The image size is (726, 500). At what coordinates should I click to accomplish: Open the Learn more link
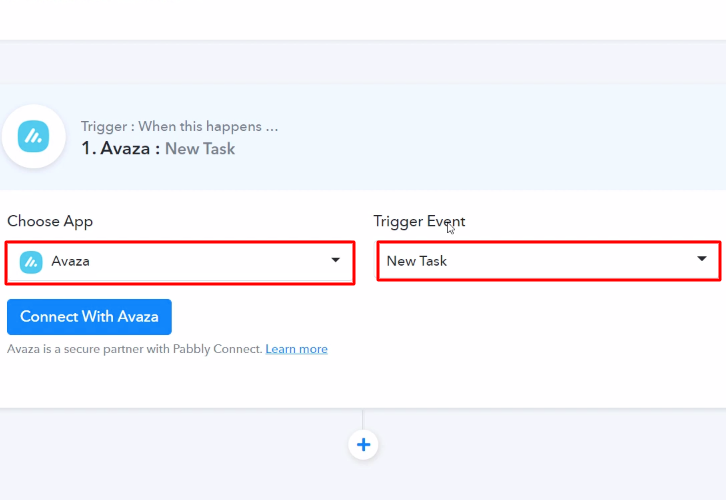point(296,349)
